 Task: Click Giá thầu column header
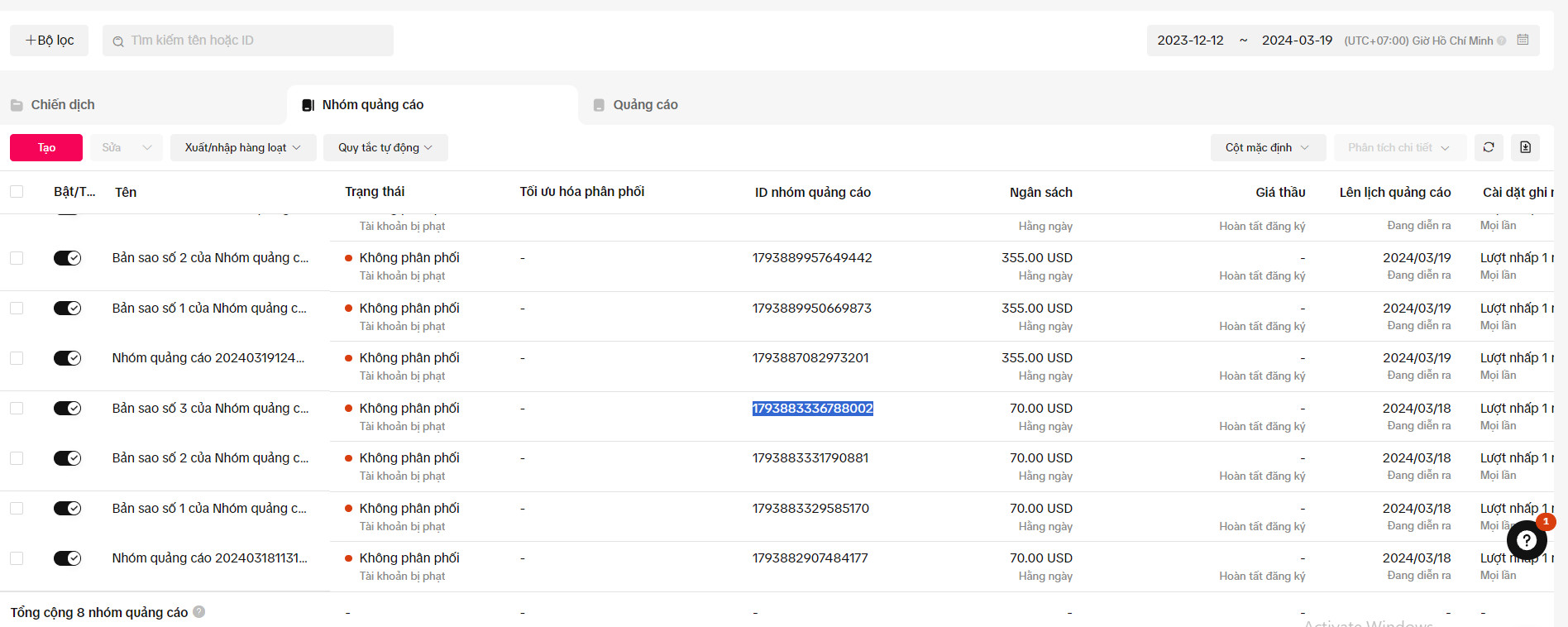click(x=1280, y=192)
